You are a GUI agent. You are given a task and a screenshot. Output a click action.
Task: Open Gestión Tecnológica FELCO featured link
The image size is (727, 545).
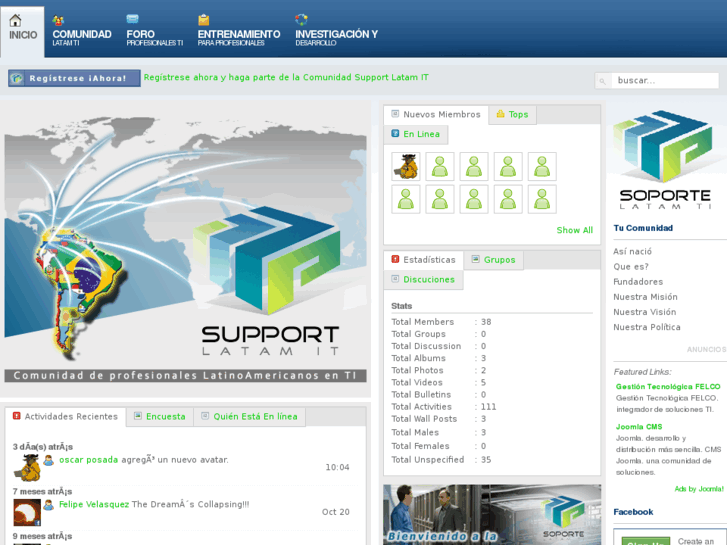point(668,387)
